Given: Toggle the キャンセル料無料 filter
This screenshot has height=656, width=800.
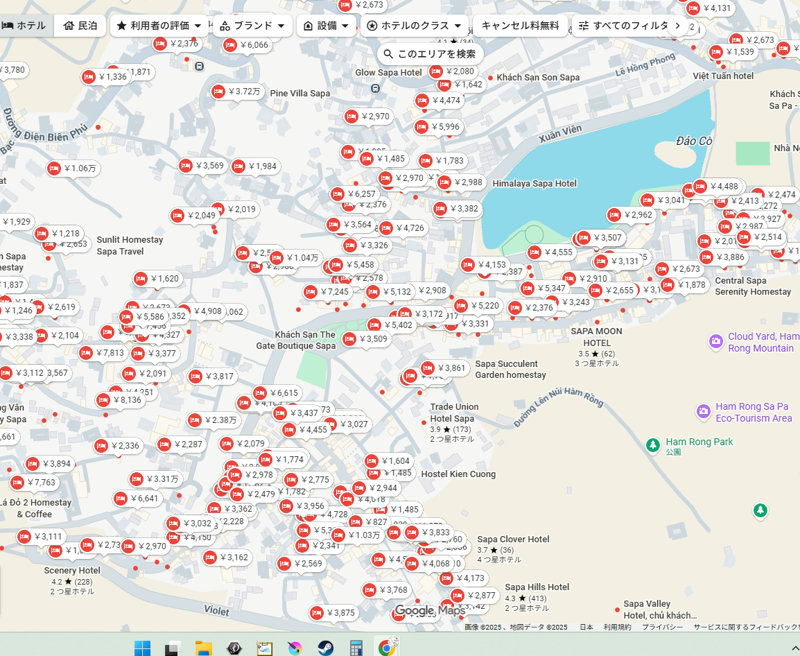Looking at the screenshot, I should click(520, 25).
